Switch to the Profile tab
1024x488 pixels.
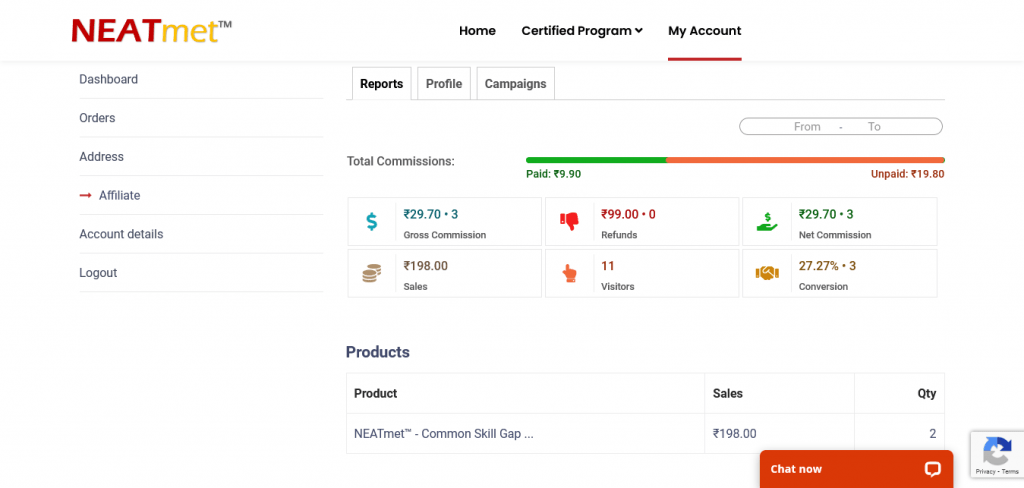444,84
